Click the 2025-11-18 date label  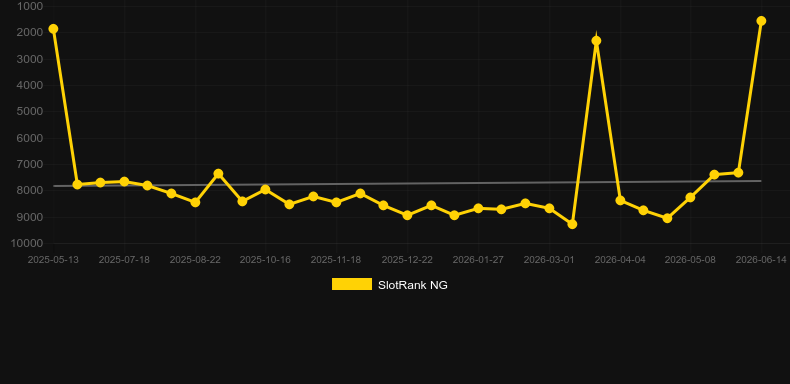tap(336, 260)
